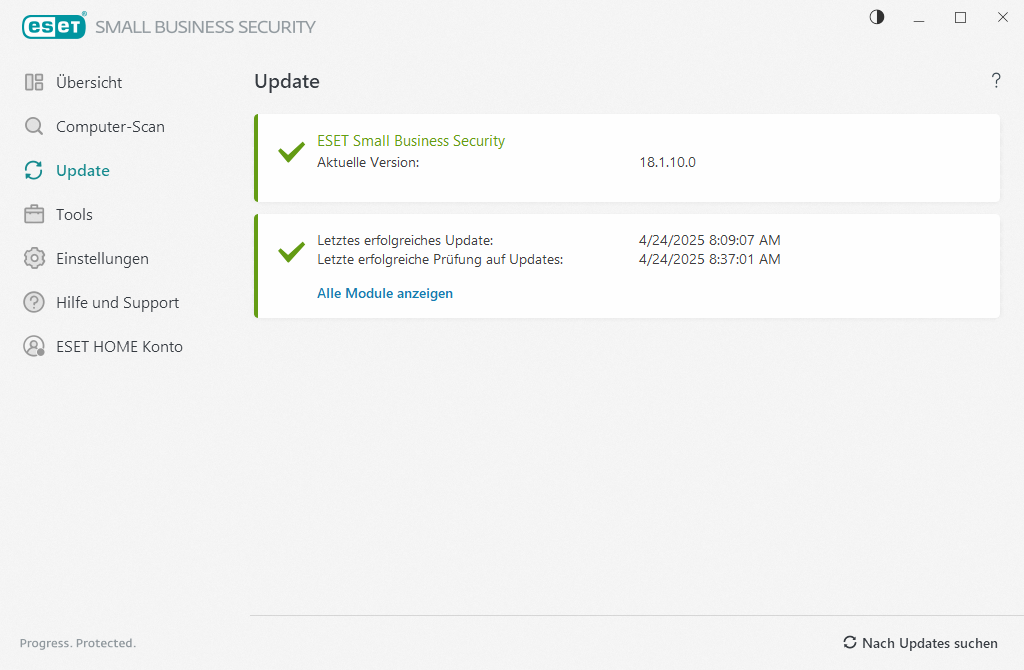The image size is (1024, 670).
Task: Select Tools in the sidebar
Action: (x=74, y=215)
